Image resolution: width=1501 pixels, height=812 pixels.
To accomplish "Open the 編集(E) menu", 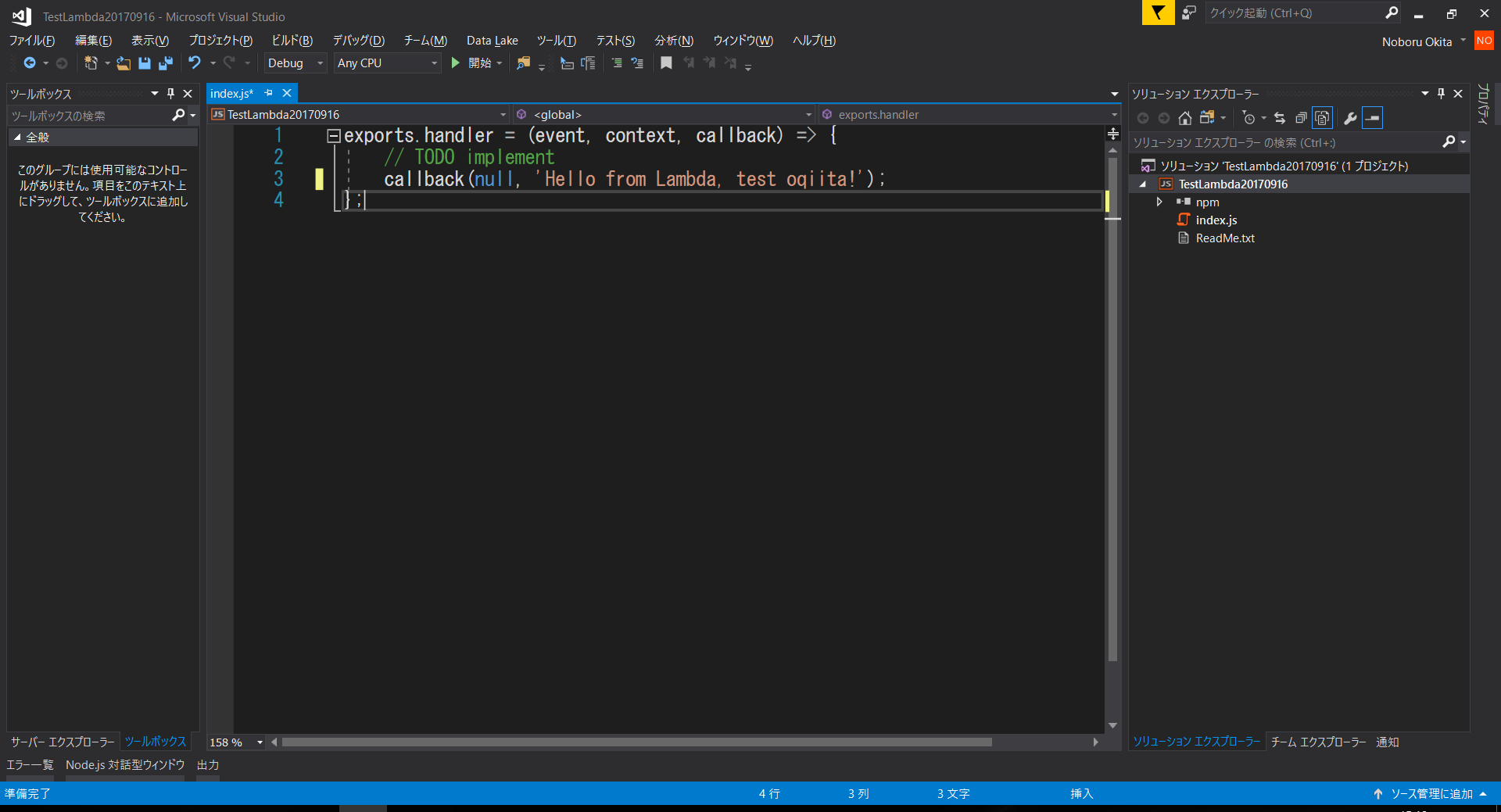I will 93,41.
